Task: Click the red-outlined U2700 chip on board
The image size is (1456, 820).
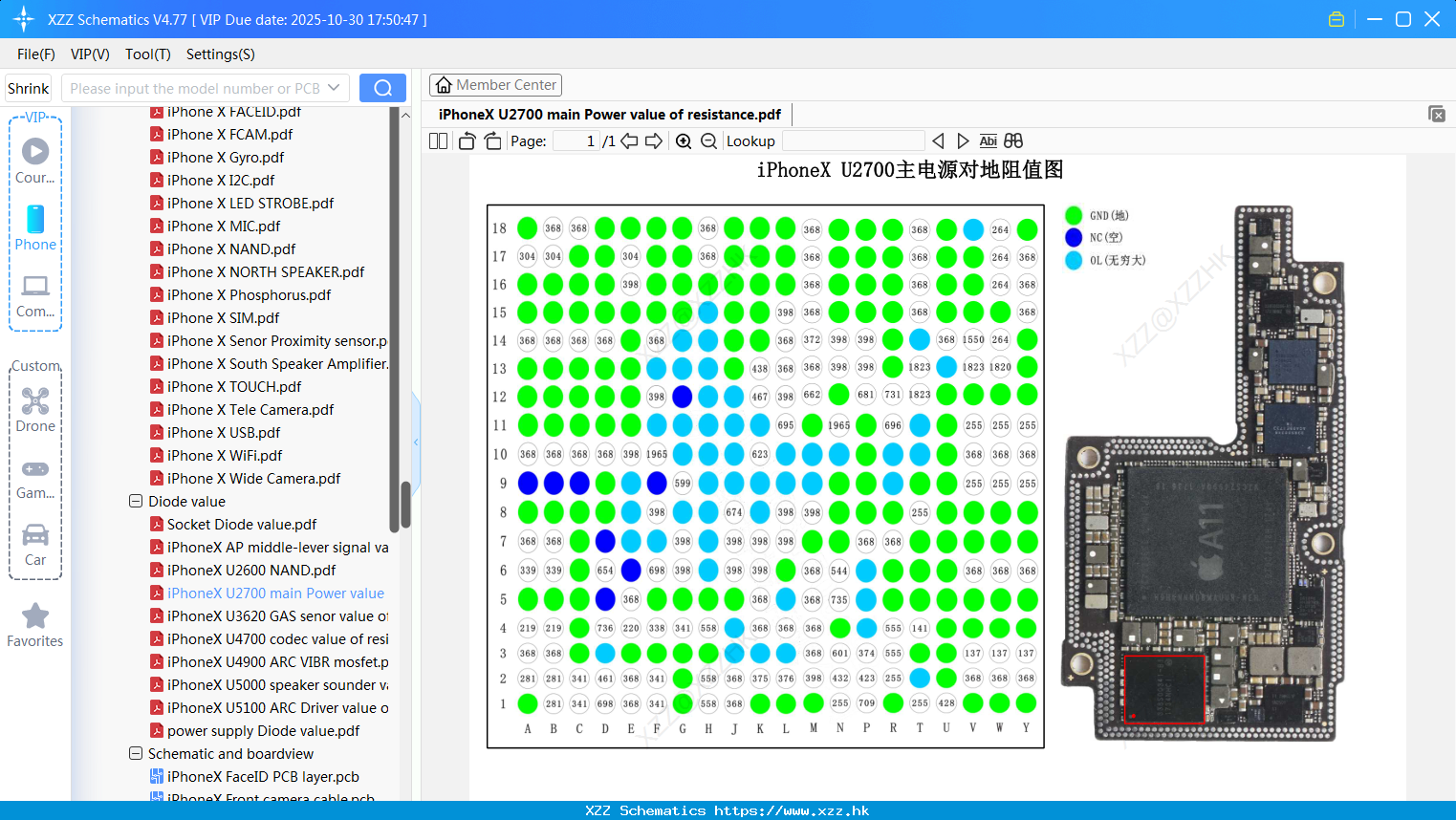Action: (1164, 688)
